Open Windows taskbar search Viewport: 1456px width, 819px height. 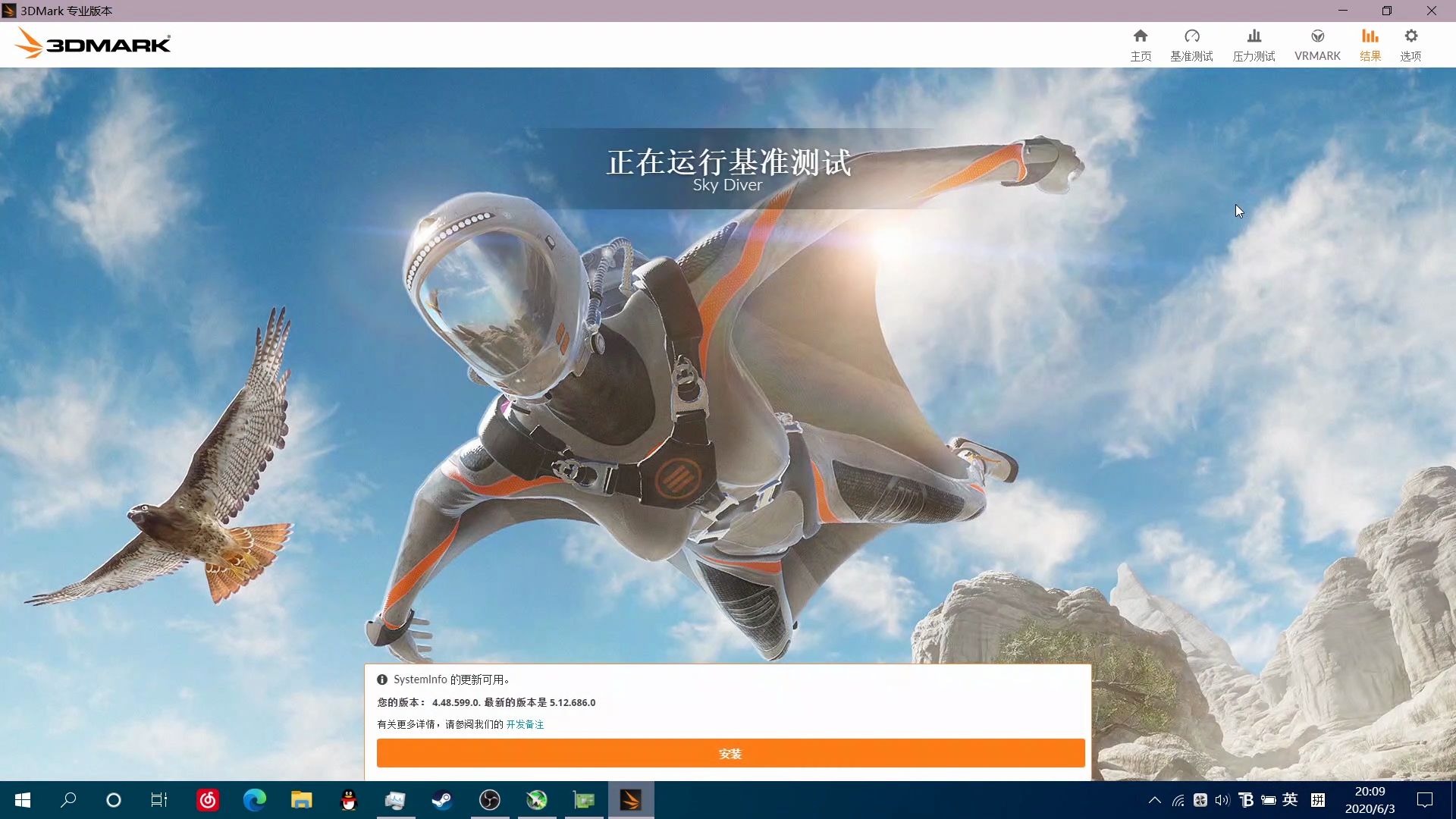click(x=68, y=800)
